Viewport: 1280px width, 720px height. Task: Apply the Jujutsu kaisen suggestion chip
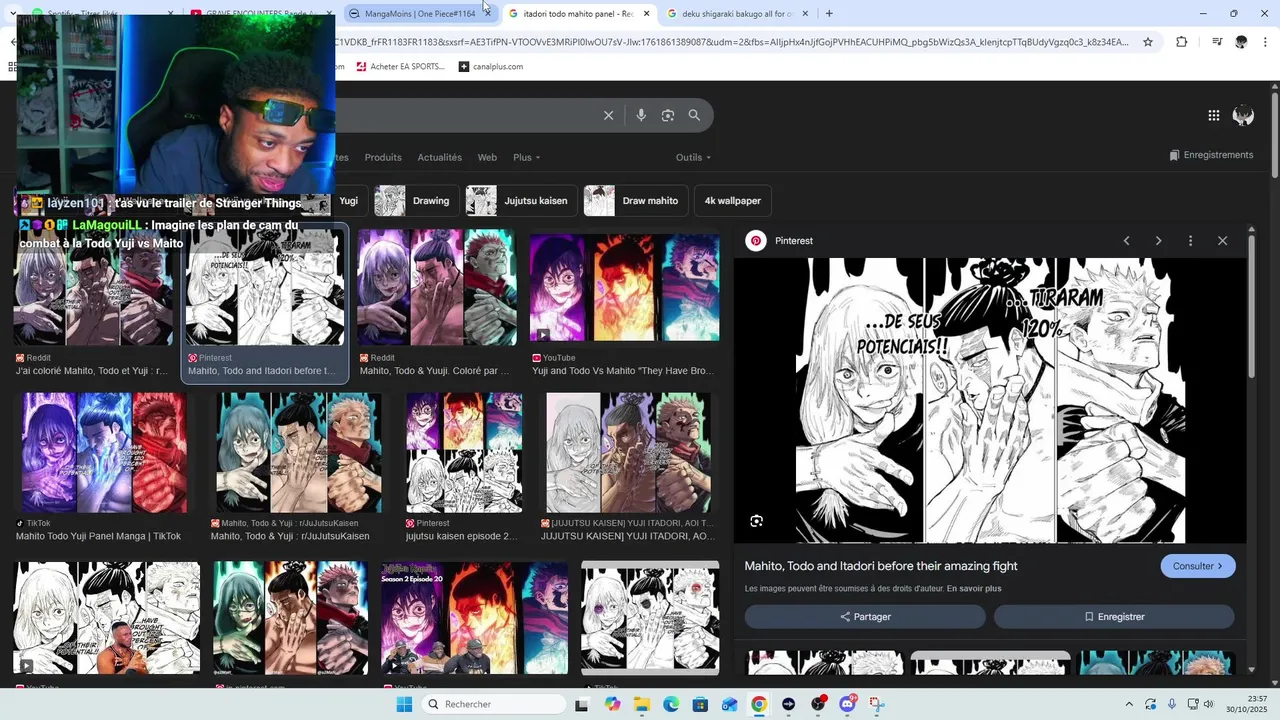pyautogui.click(x=521, y=201)
